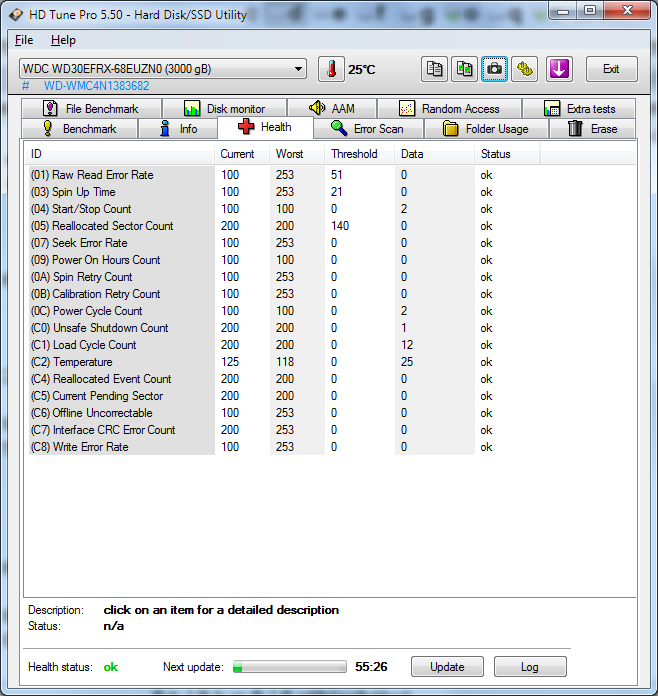This screenshot has width=658, height=696.
Task: Select the (04) Start/Stop Count row
Action: click(x=284, y=209)
